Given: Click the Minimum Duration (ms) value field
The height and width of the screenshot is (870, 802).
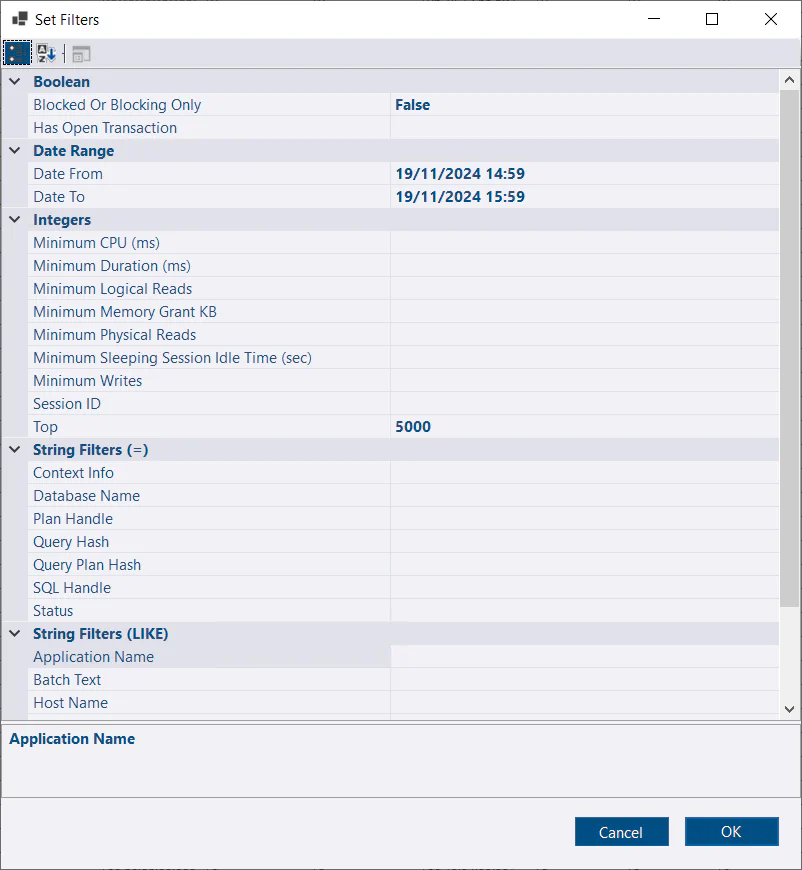Looking at the screenshot, I should (x=584, y=266).
